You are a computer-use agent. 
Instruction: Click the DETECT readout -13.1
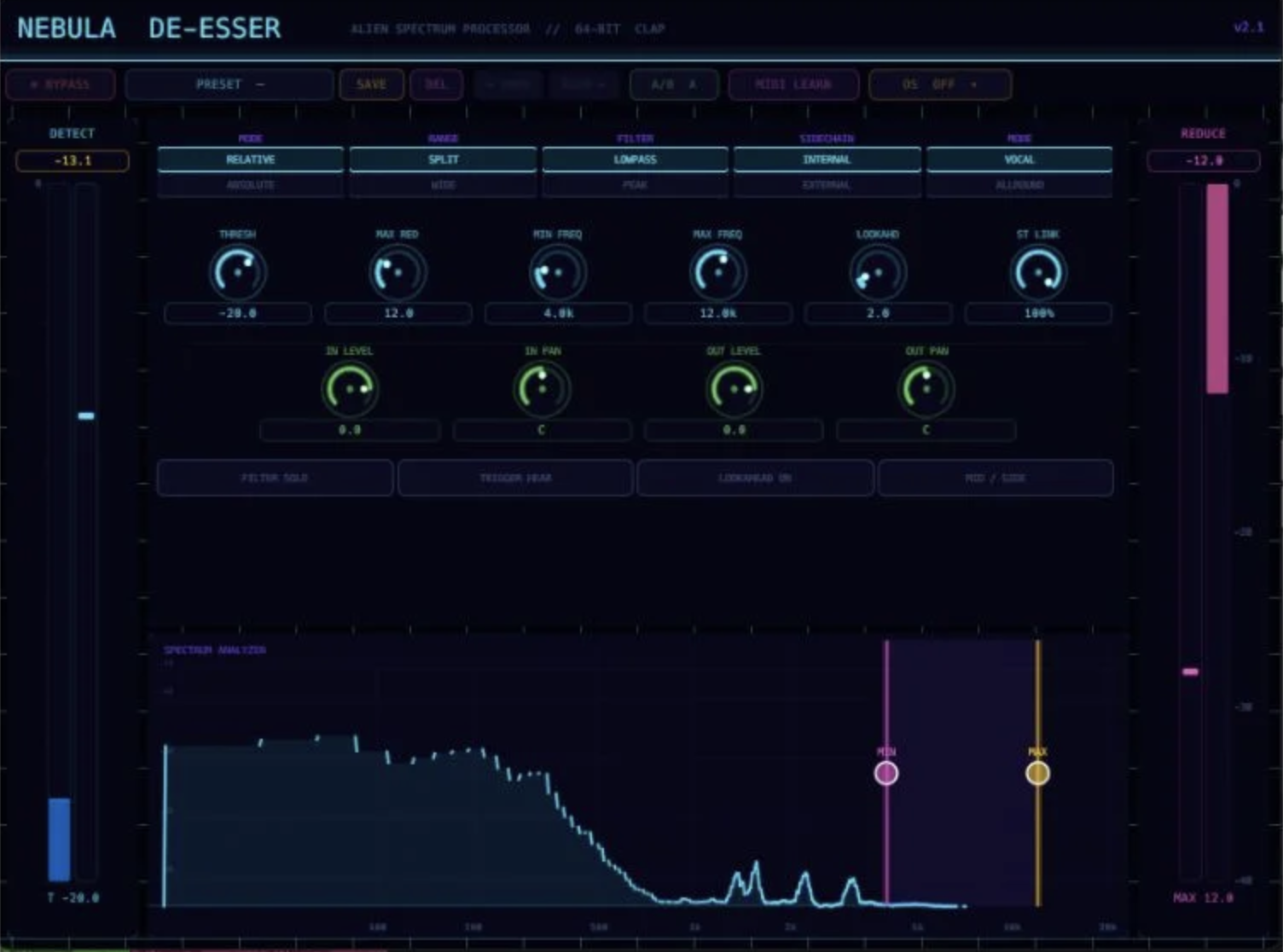tap(73, 160)
